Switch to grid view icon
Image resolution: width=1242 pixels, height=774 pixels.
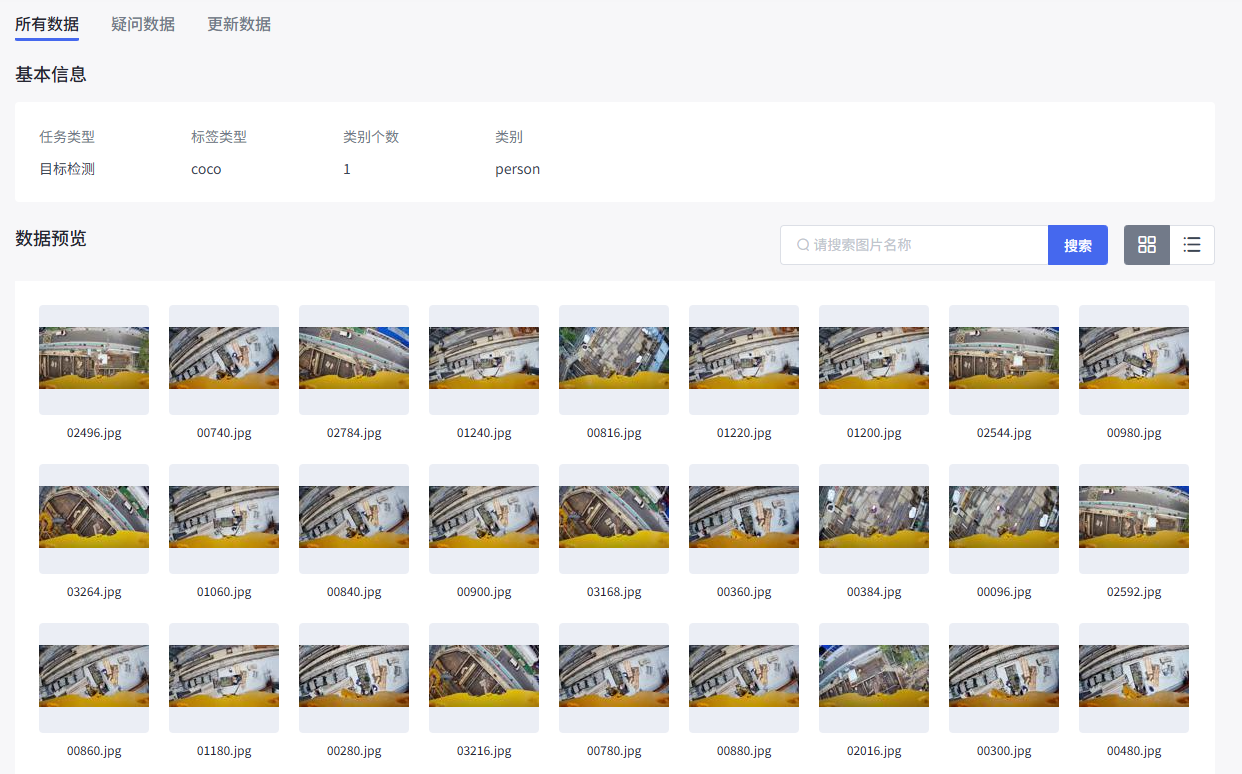(x=1147, y=245)
